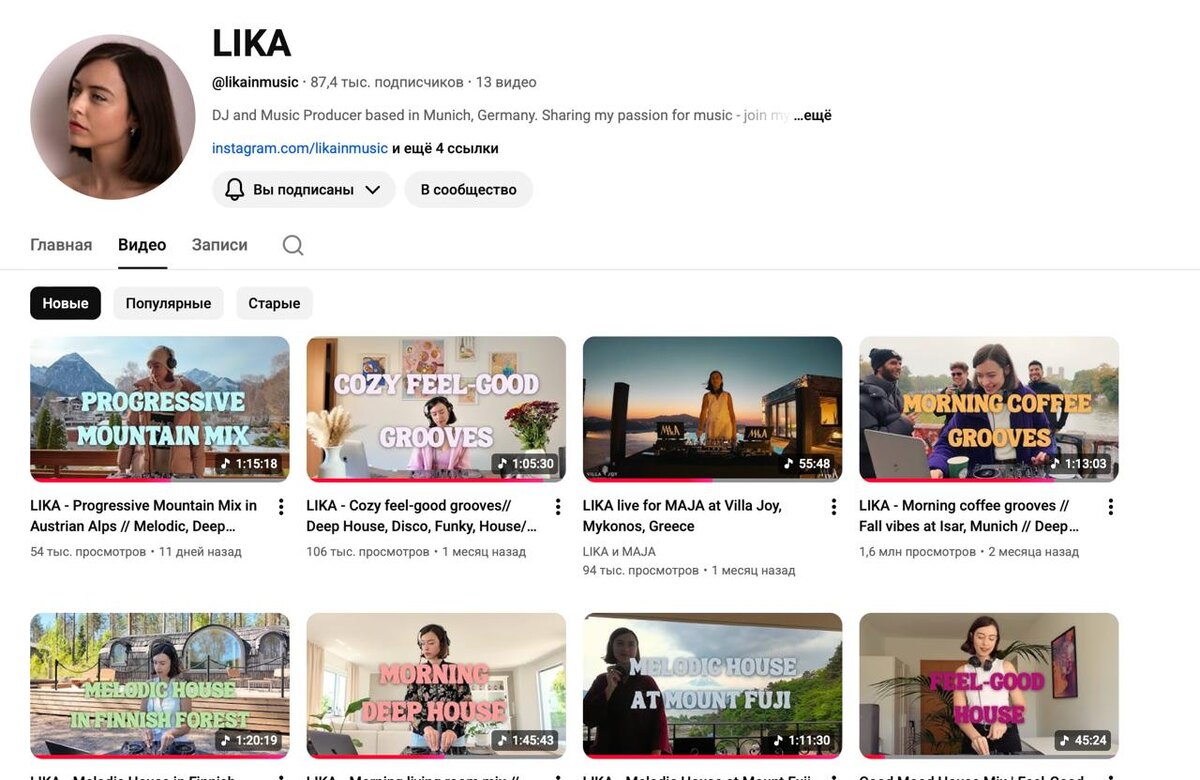Open three-dot menu for Morning coffee grooves video

coord(1110,507)
